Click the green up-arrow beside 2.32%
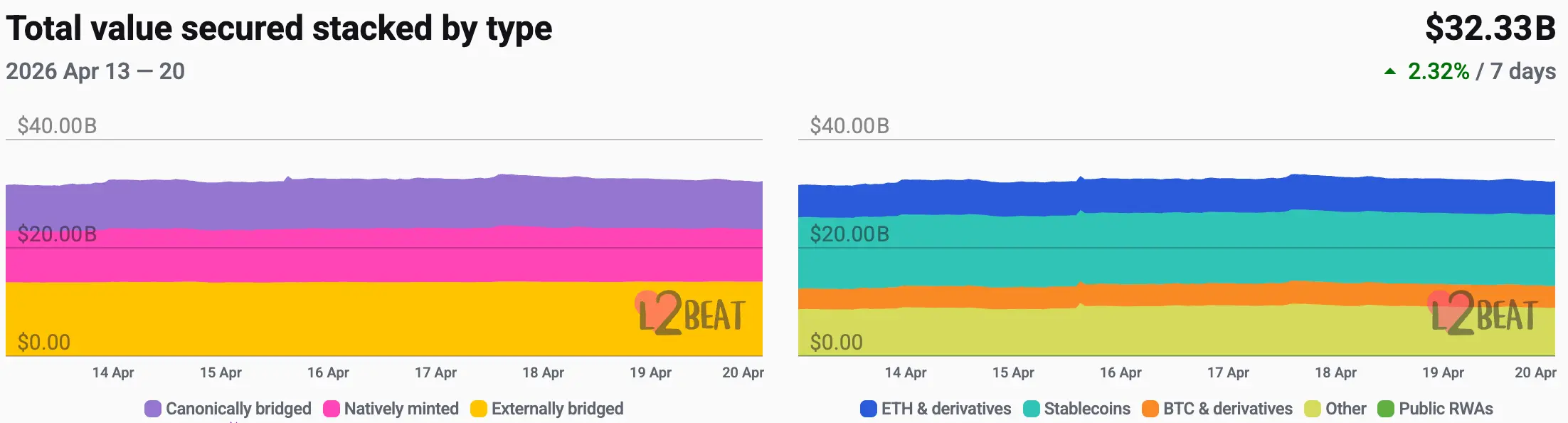The image size is (1568, 423). [1389, 71]
